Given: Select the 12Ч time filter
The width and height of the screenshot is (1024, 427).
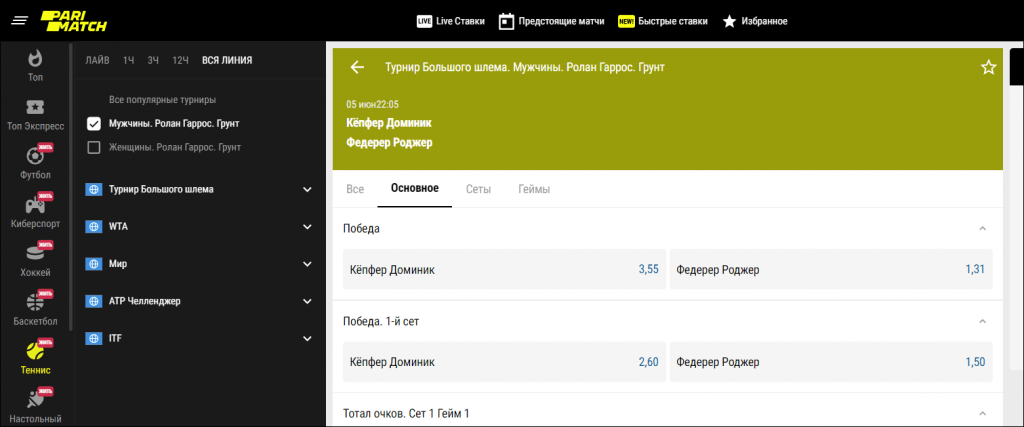Looking at the screenshot, I should [x=180, y=60].
